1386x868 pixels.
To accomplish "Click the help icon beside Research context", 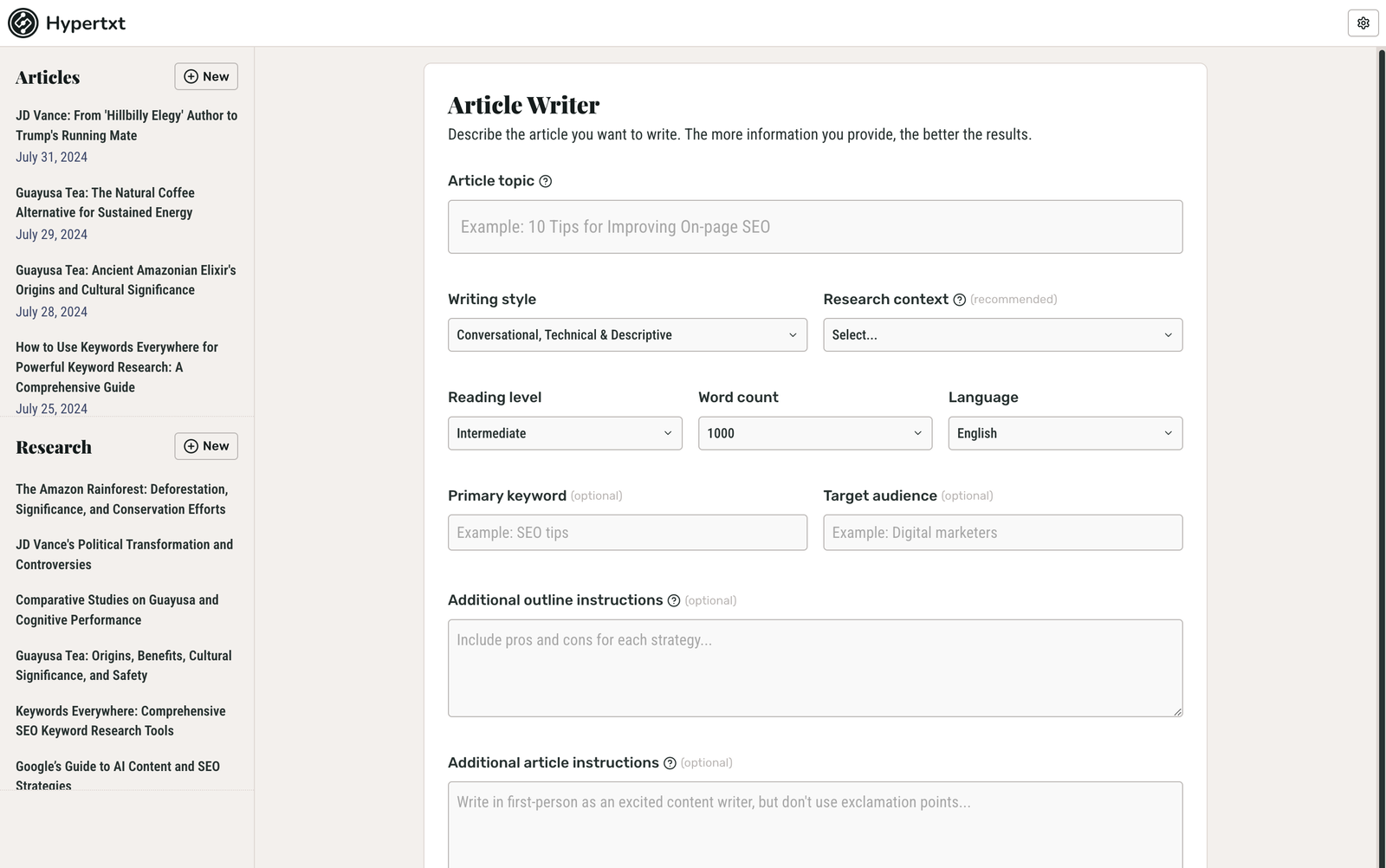I will coord(959,300).
